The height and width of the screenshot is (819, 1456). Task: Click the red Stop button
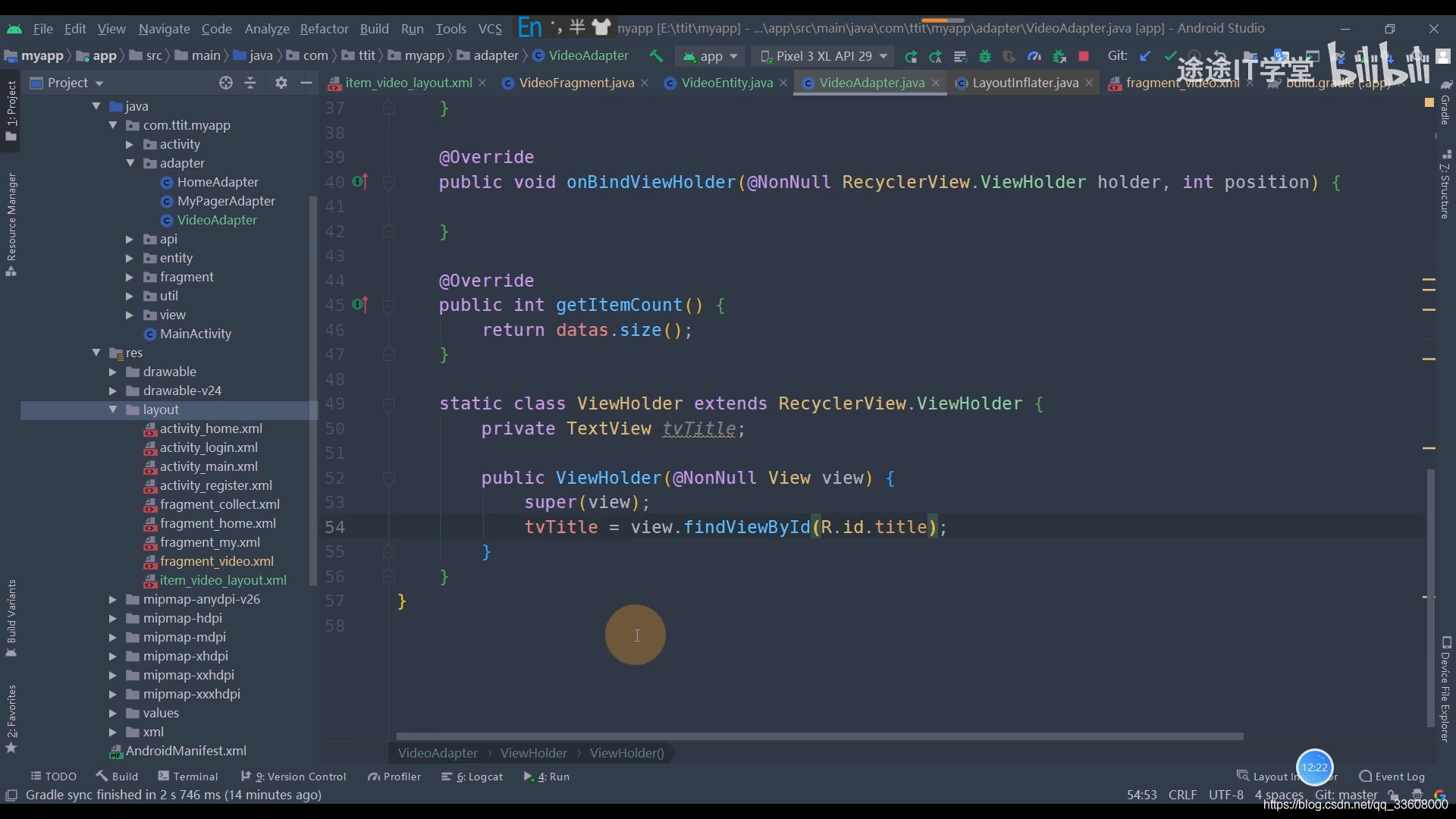1084,56
